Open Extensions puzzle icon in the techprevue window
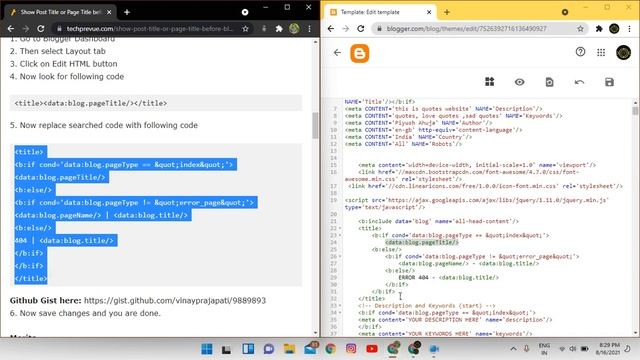Screen dimensions: 640x360 tap(279, 29)
